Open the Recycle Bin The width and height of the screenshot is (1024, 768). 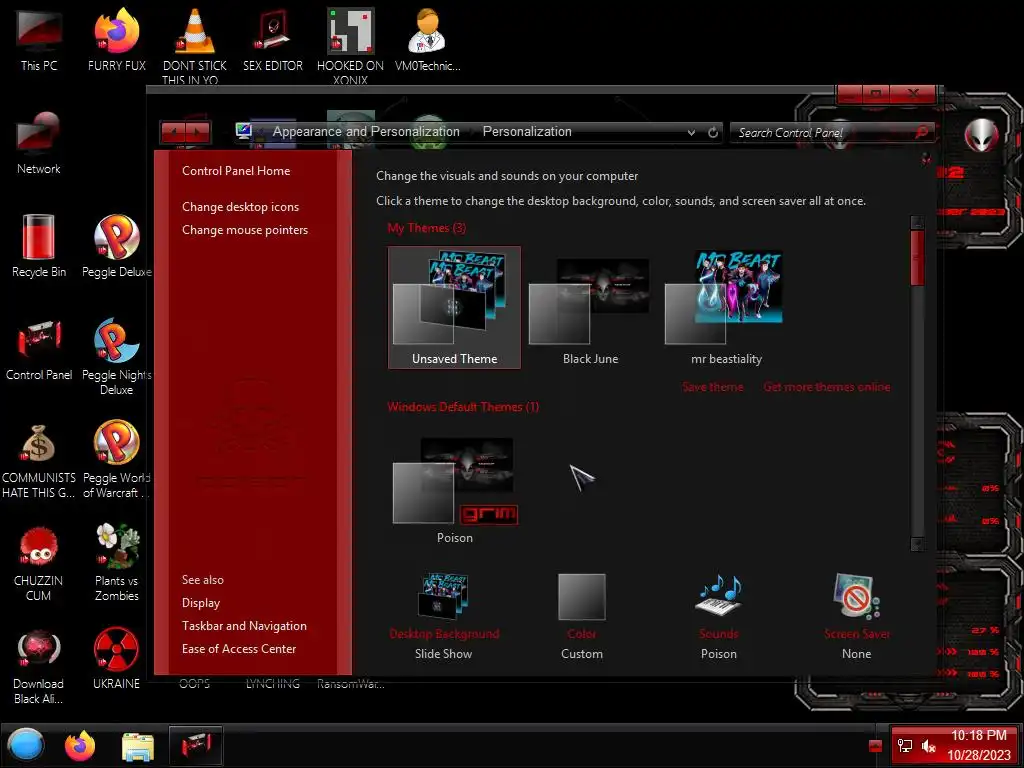pos(39,247)
